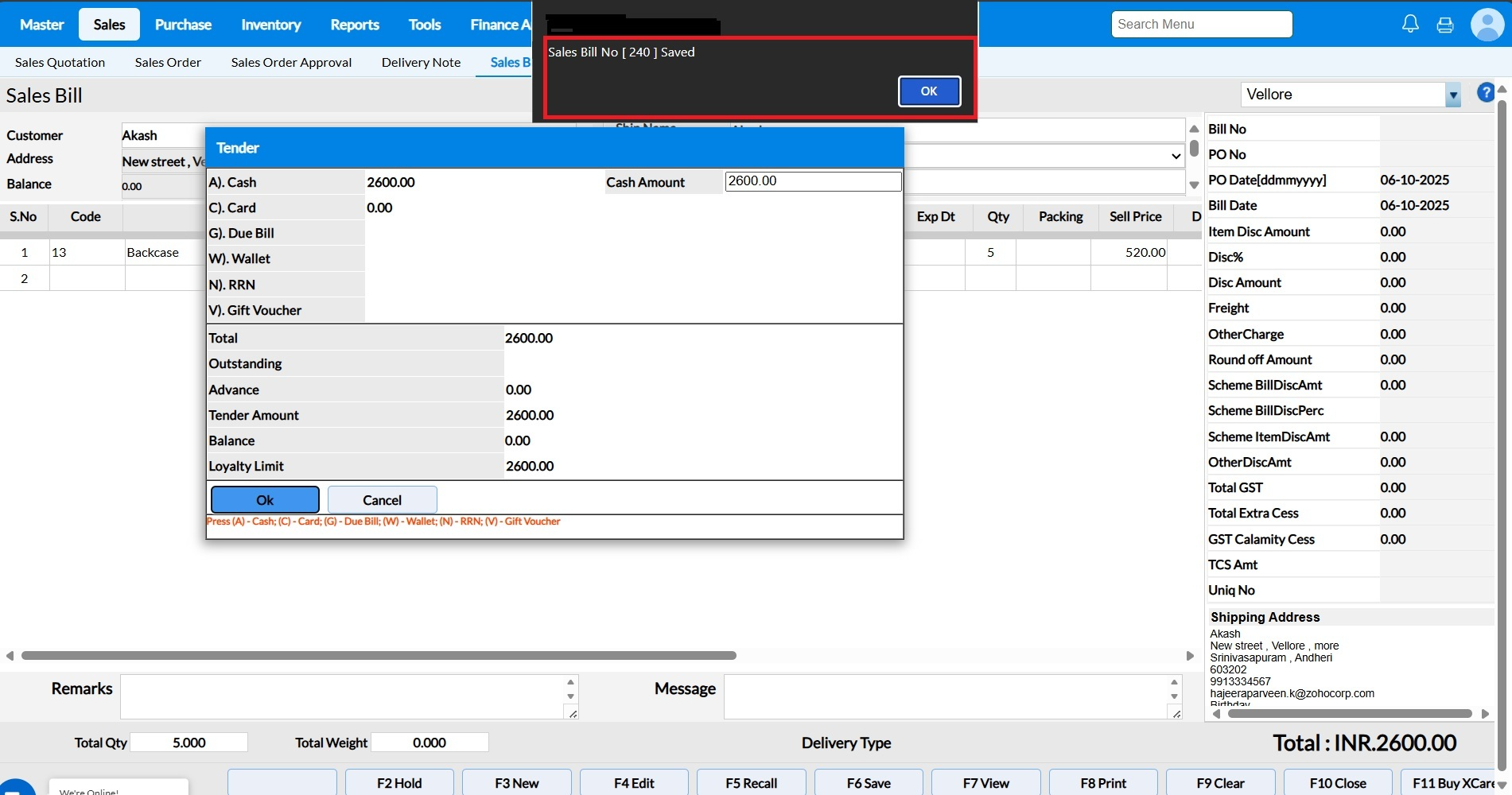The height and width of the screenshot is (795, 1512).
Task: Click into the Remarks text area
Action: pos(349,696)
